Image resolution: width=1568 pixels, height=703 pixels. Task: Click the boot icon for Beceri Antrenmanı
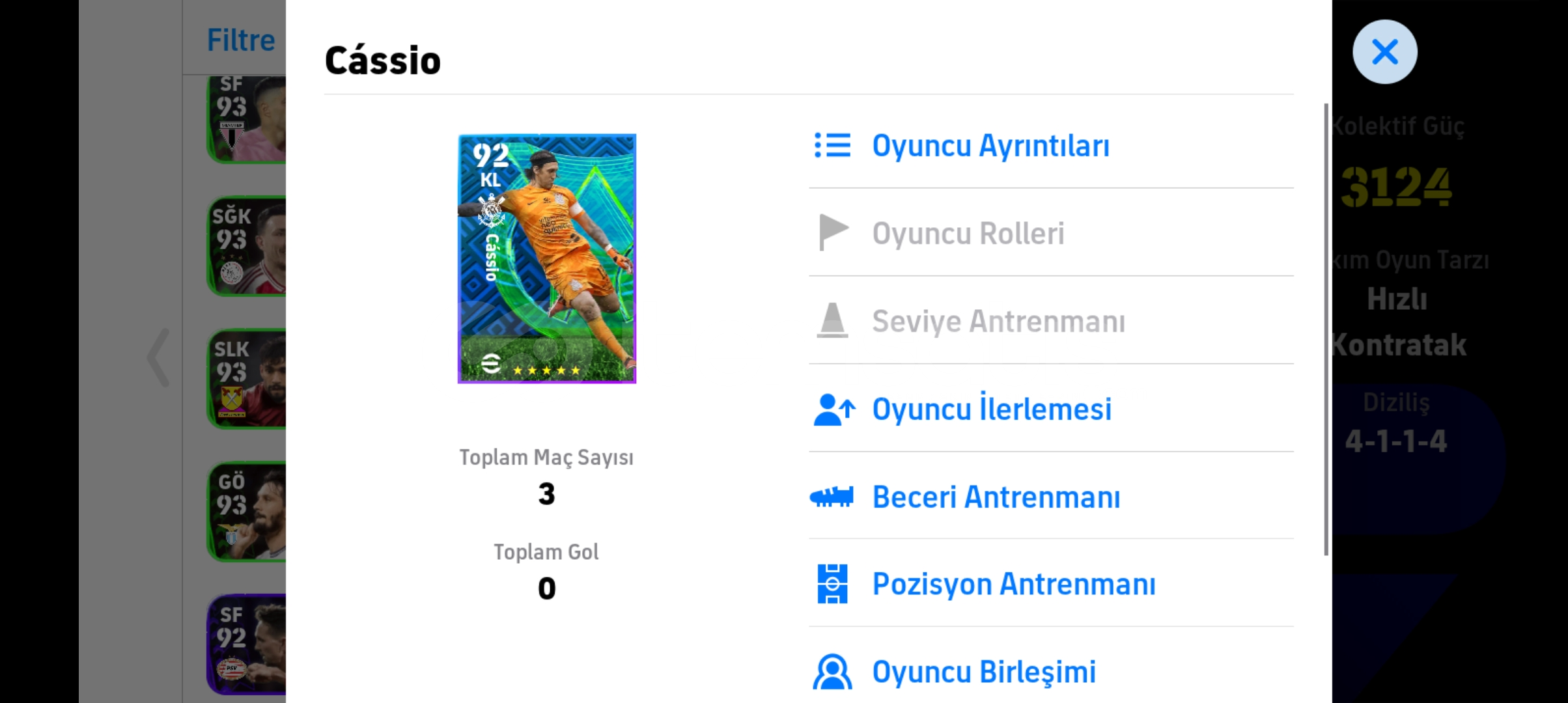point(832,497)
